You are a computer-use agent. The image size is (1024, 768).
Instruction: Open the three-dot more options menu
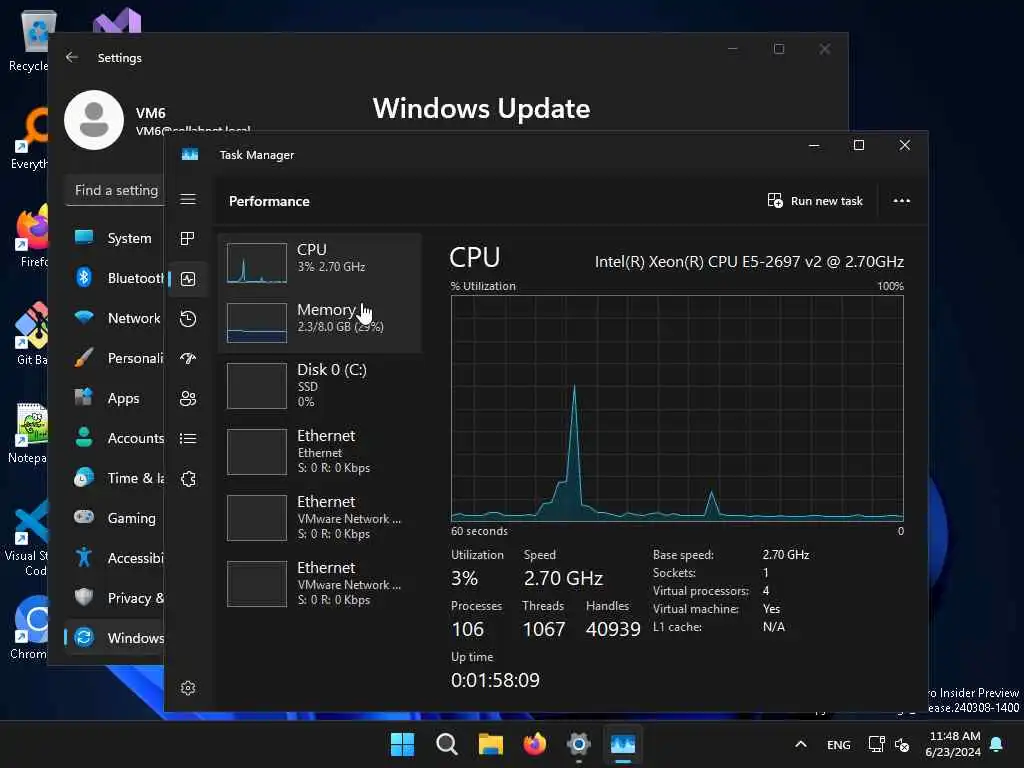[x=901, y=200]
